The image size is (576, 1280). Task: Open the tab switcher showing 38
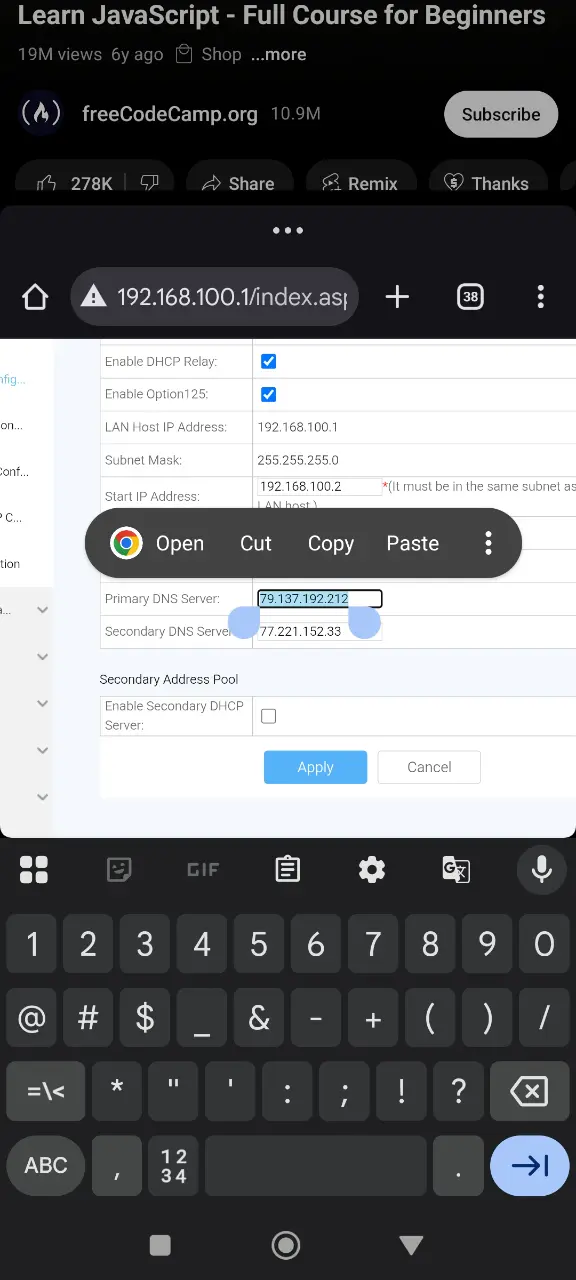coord(470,297)
